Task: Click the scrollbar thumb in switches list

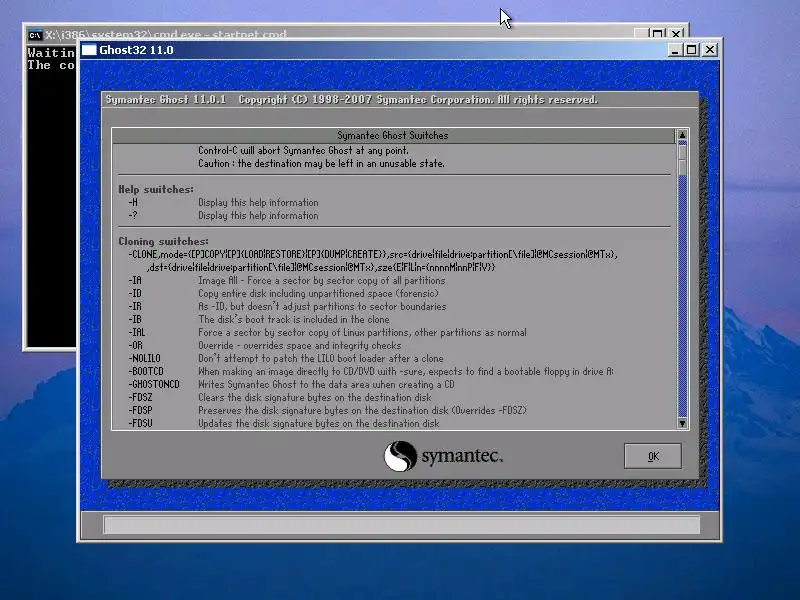Action: 682,159
